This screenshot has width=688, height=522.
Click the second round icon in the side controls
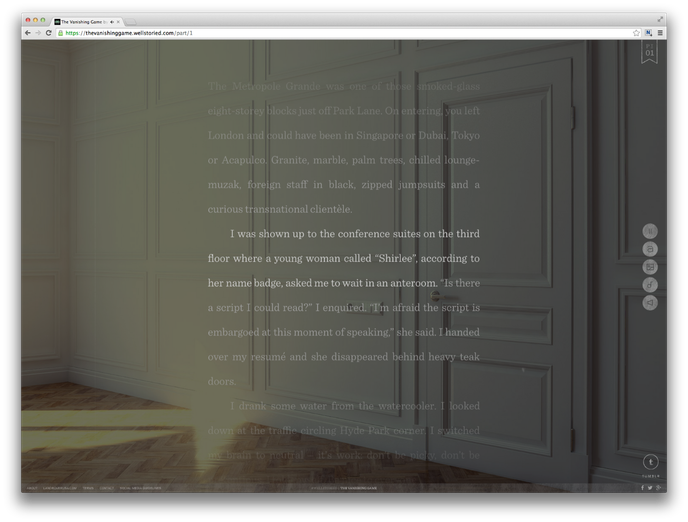(x=649, y=249)
